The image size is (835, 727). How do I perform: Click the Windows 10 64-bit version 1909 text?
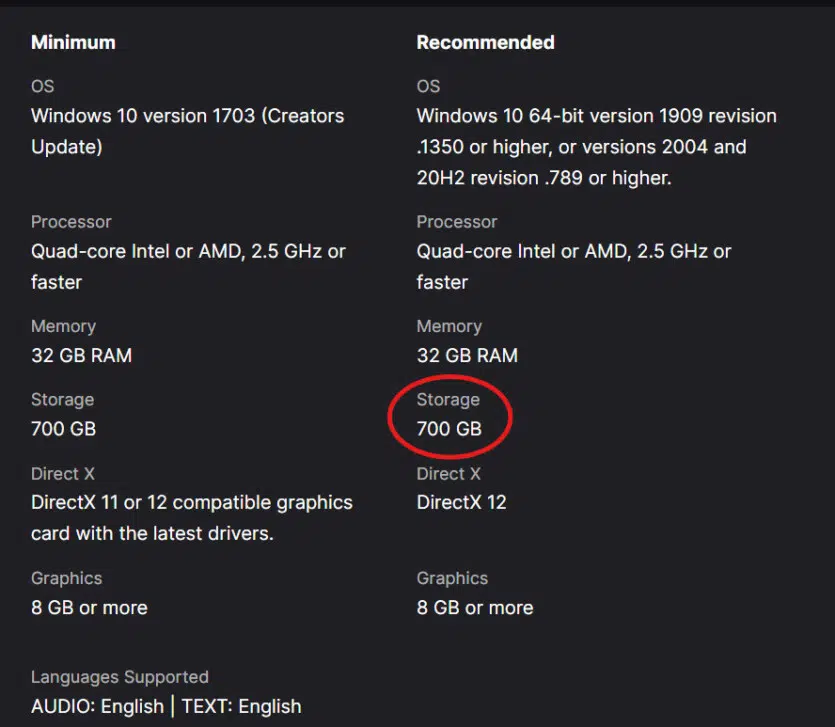click(x=596, y=116)
